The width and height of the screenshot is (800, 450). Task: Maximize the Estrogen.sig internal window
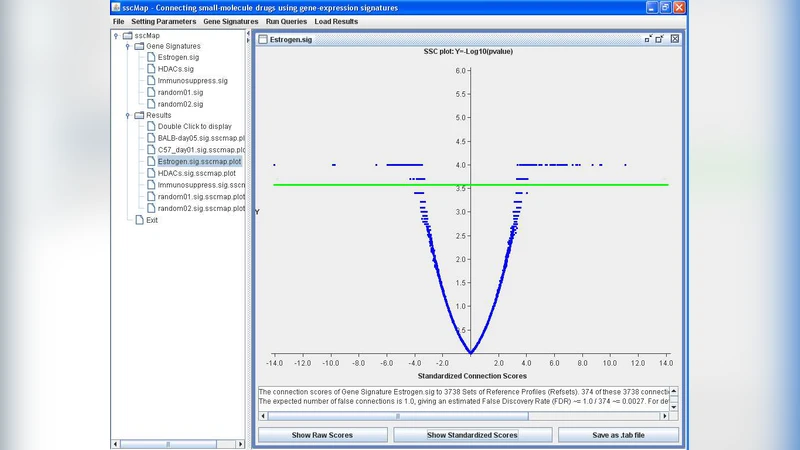tap(660, 39)
